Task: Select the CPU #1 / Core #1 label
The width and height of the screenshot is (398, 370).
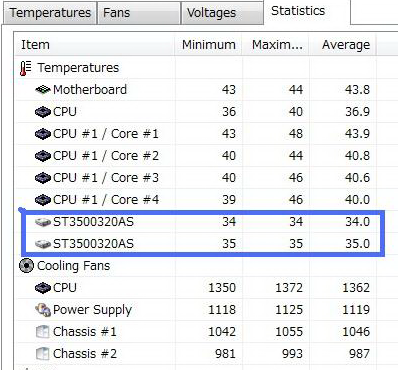Action: click(106, 134)
